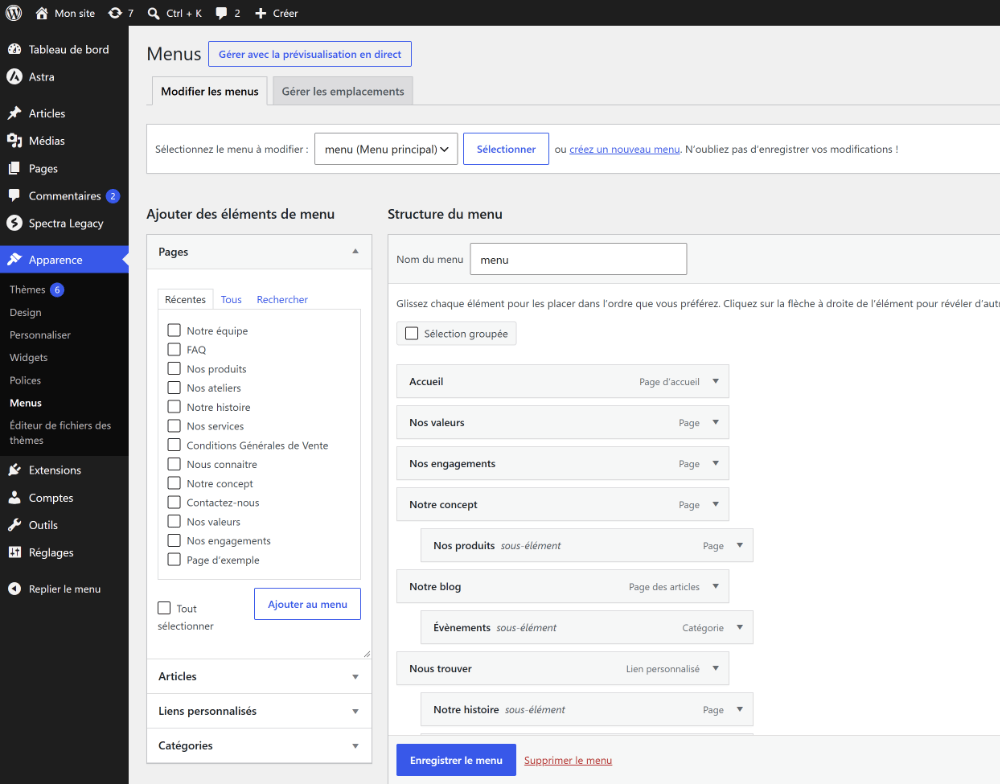Select the Notre blog menu item bar
This screenshot has width=1000, height=784.
coord(562,586)
